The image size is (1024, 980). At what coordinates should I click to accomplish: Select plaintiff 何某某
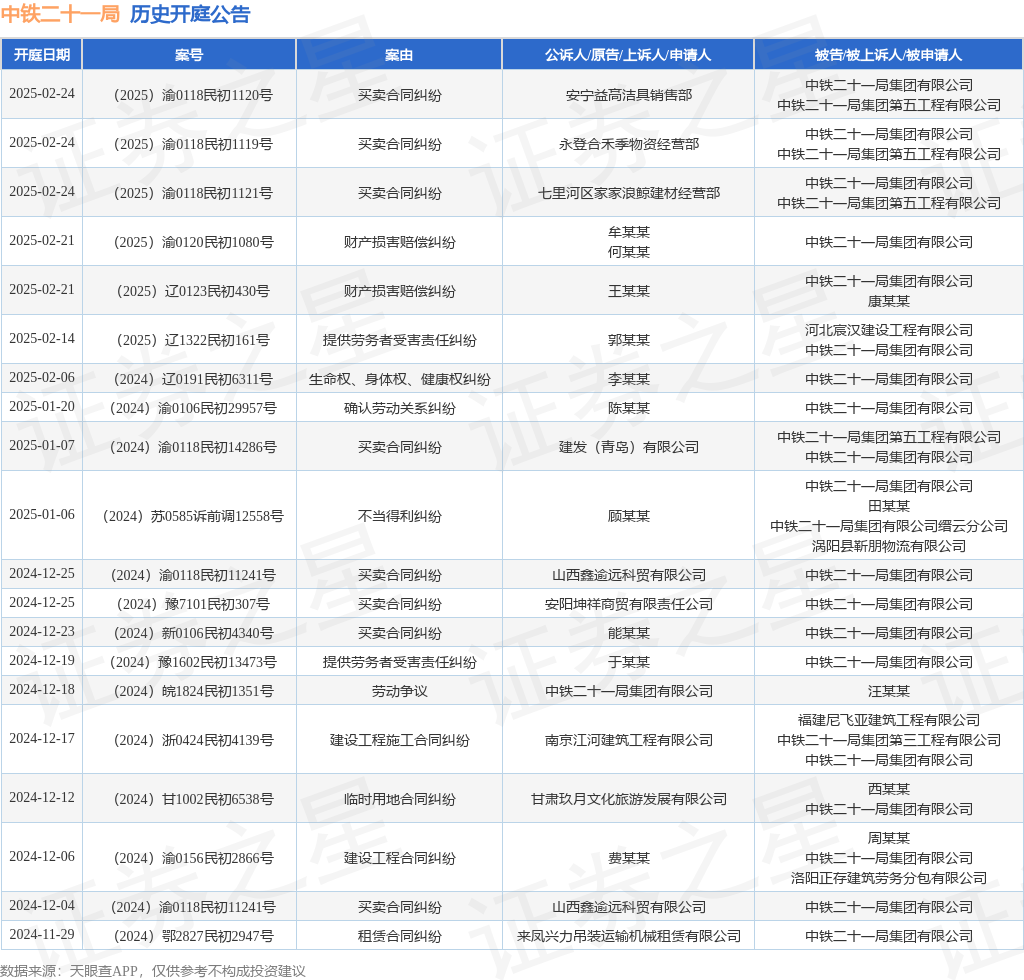coord(629,251)
